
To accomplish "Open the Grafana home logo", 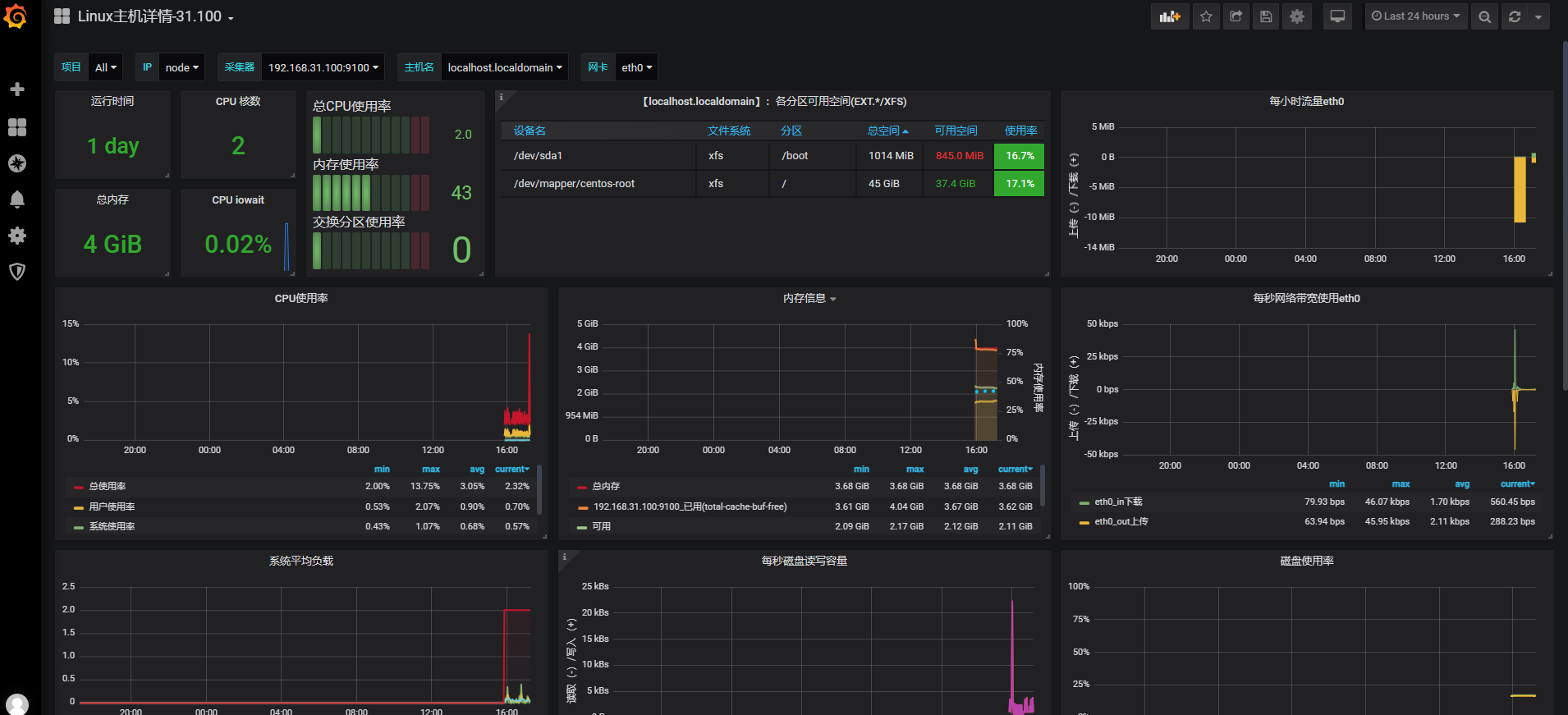I will (x=16, y=16).
